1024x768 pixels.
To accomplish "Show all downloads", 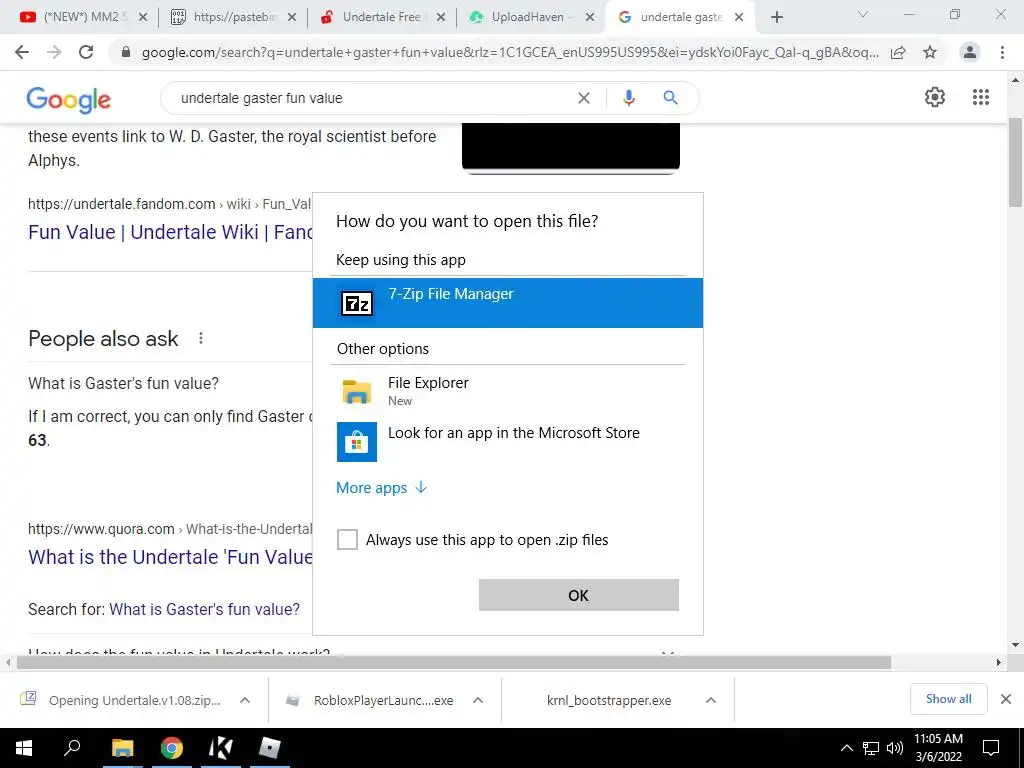I will tap(948, 699).
